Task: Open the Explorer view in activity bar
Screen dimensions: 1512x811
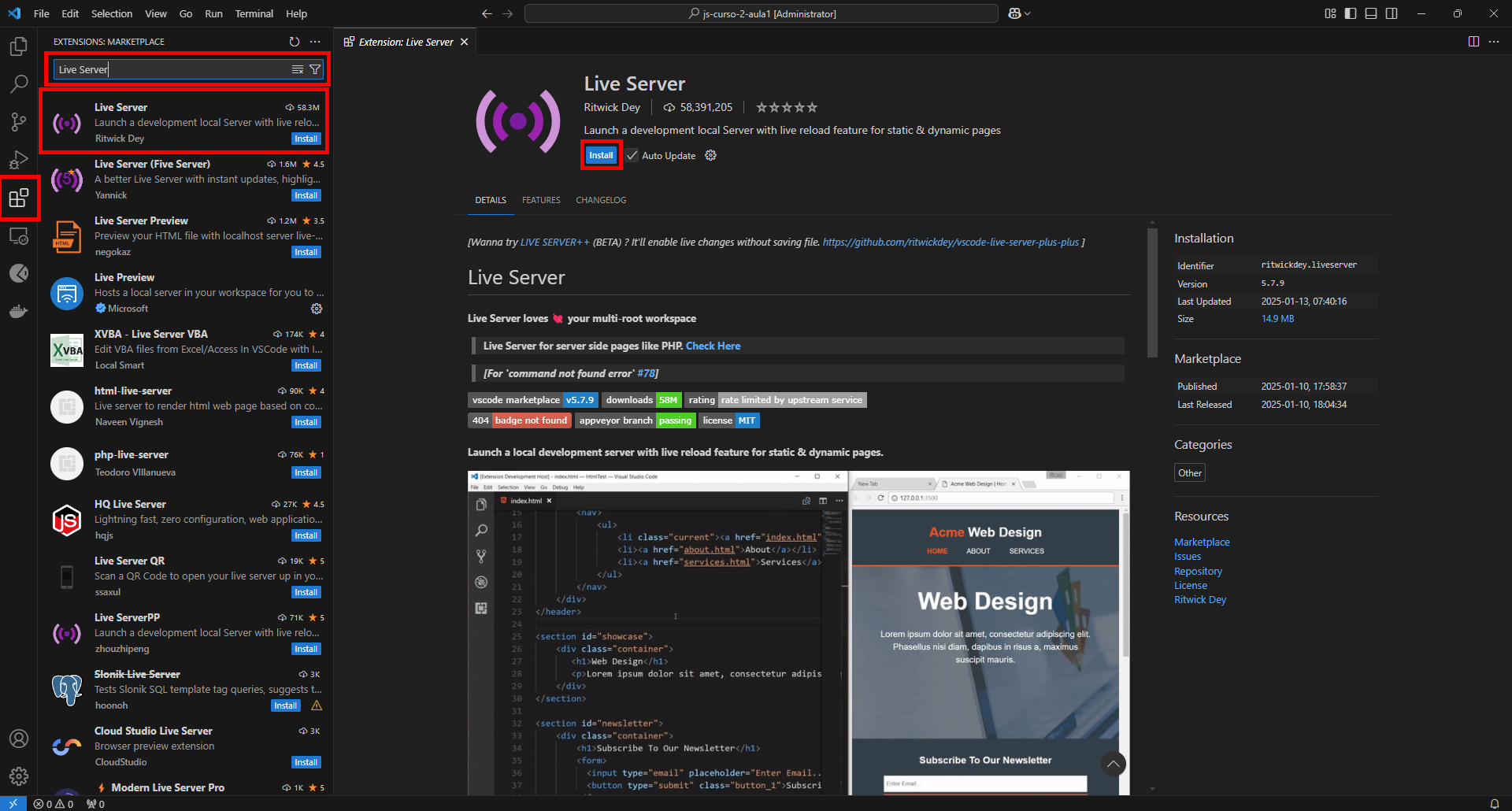Action: 19,46
